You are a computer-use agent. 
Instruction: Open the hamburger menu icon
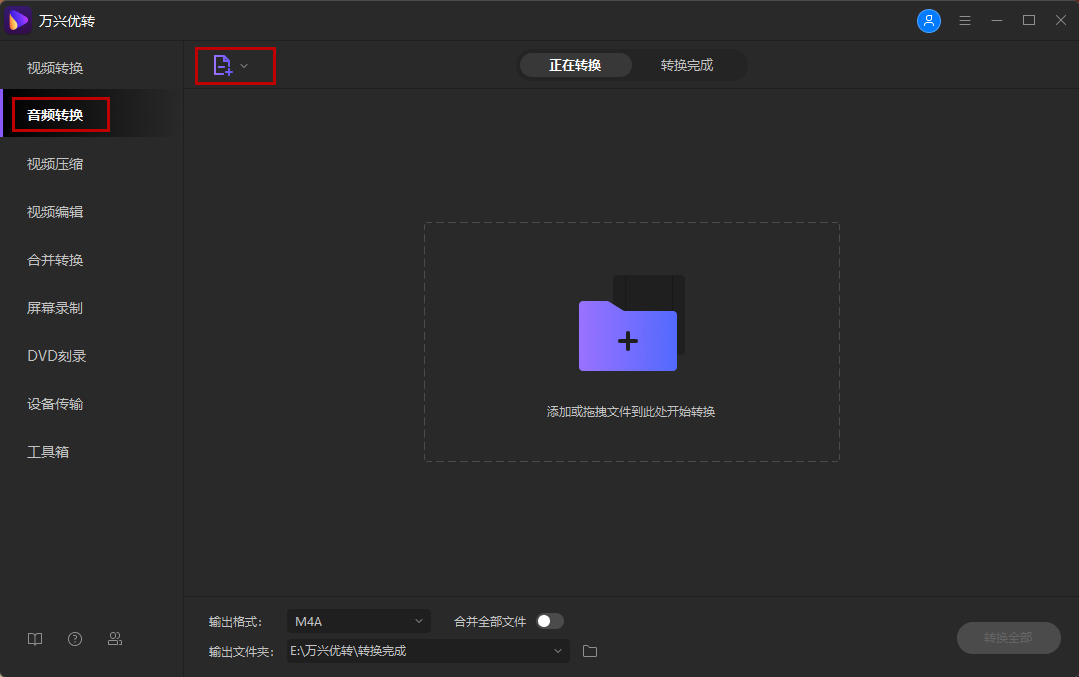coord(964,19)
